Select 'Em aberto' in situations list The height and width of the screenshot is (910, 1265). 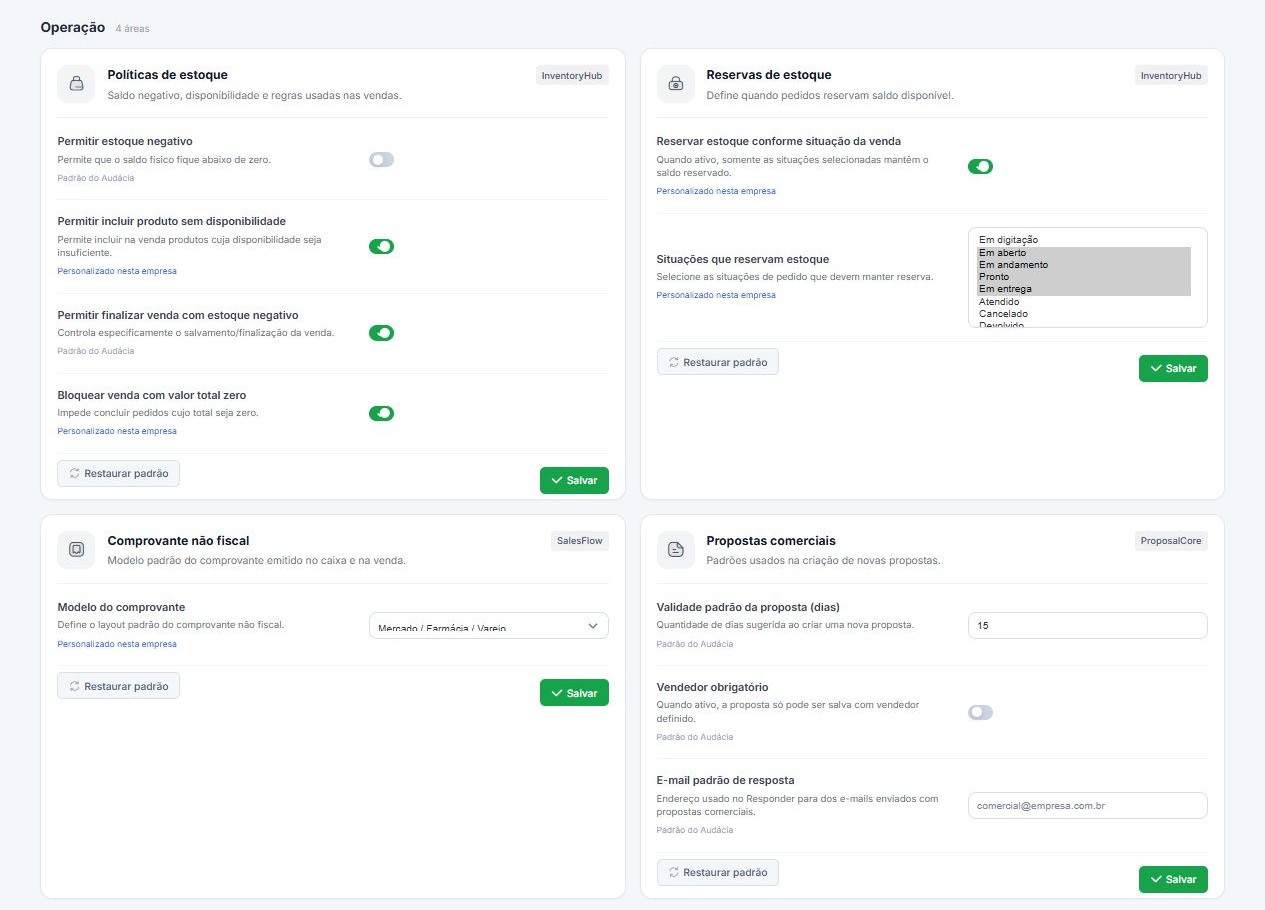[x=1084, y=253]
